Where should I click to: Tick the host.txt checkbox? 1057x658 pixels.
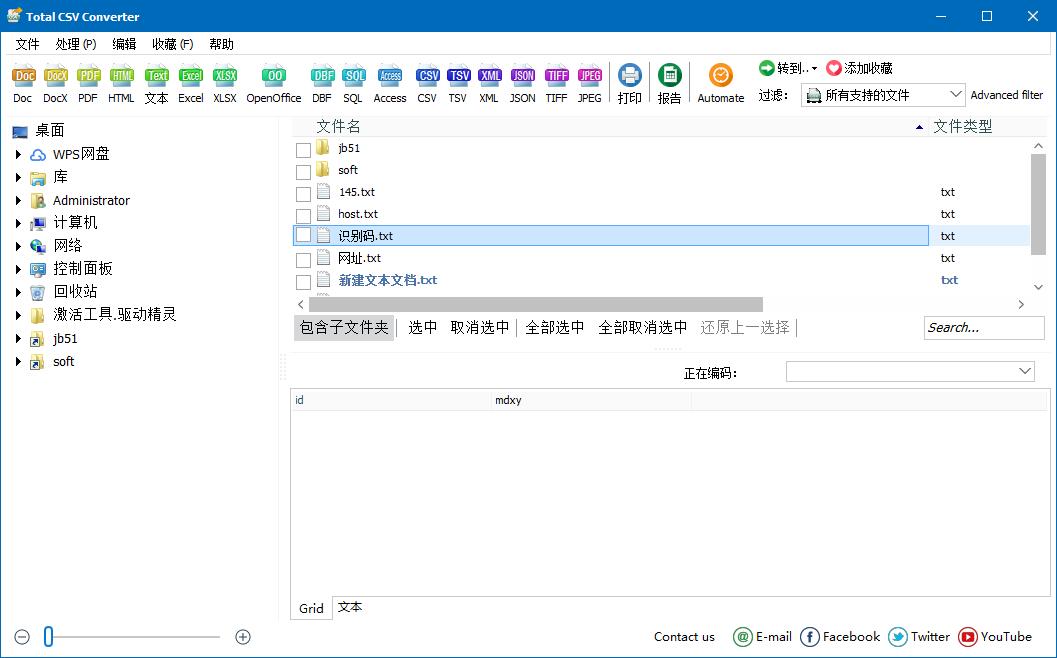[303, 216]
